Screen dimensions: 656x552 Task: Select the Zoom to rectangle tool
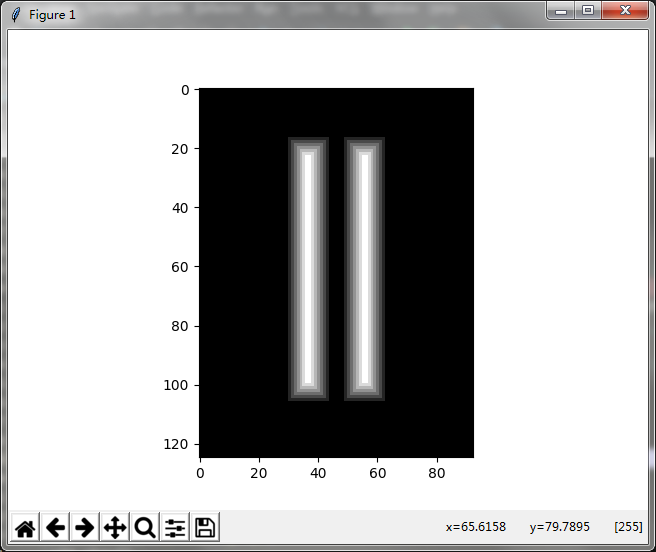tap(145, 527)
